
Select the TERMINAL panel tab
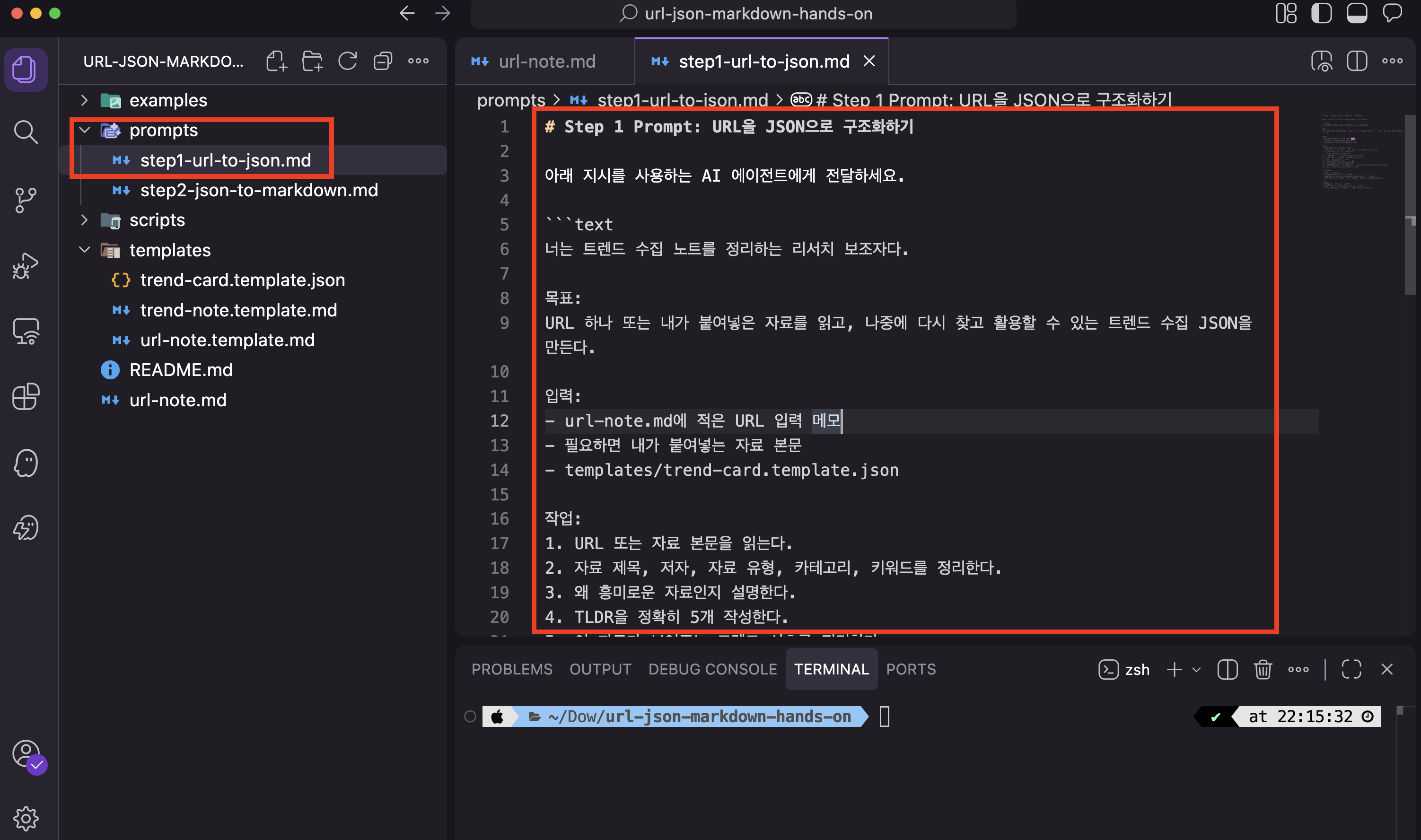pos(831,669)
